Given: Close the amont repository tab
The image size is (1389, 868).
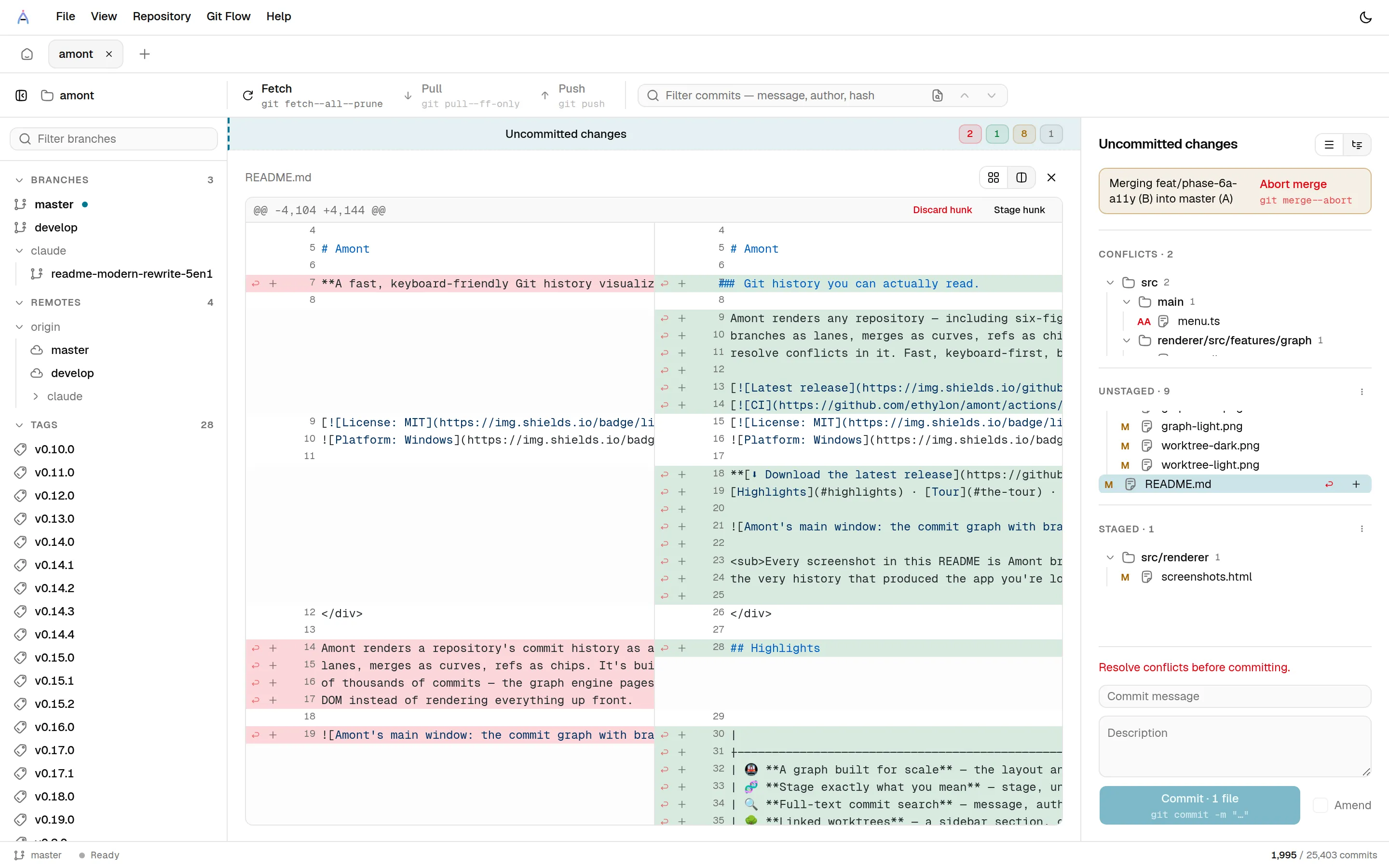Looking at the screenshot, I should pyautogui.click(x=109, y=54).
